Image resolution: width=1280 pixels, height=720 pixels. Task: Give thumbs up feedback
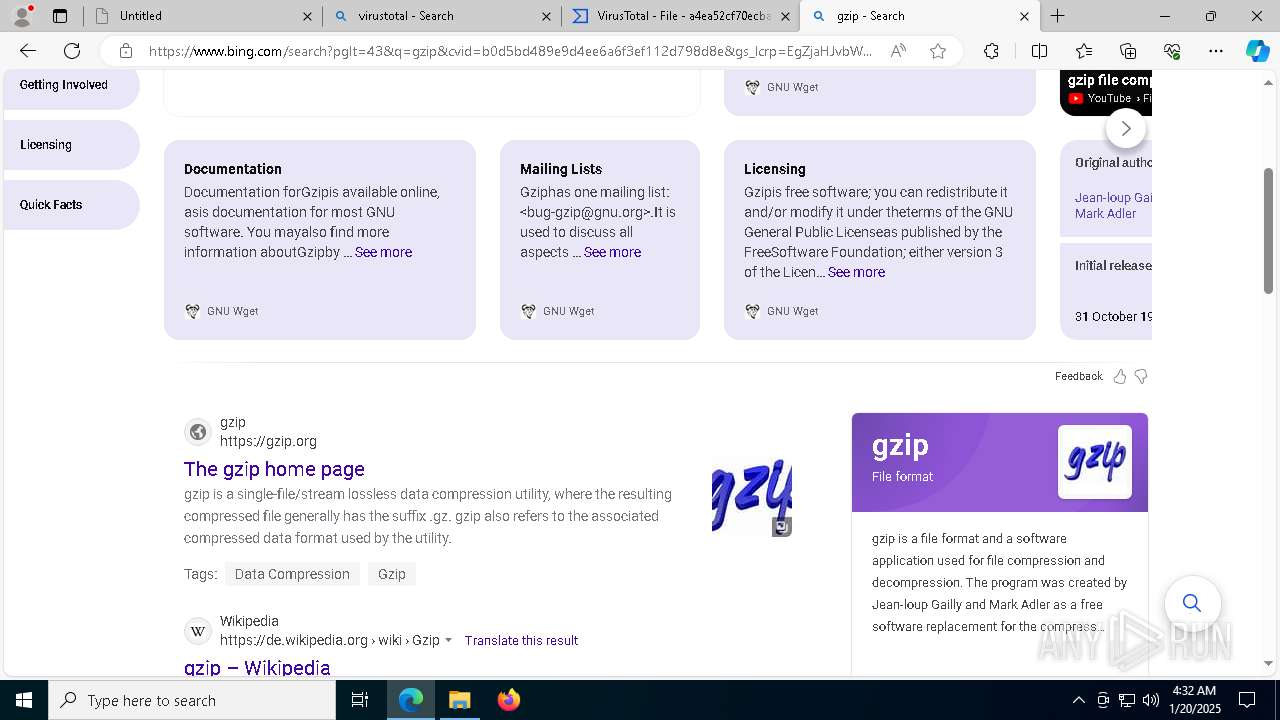(x=1120, y=376)
